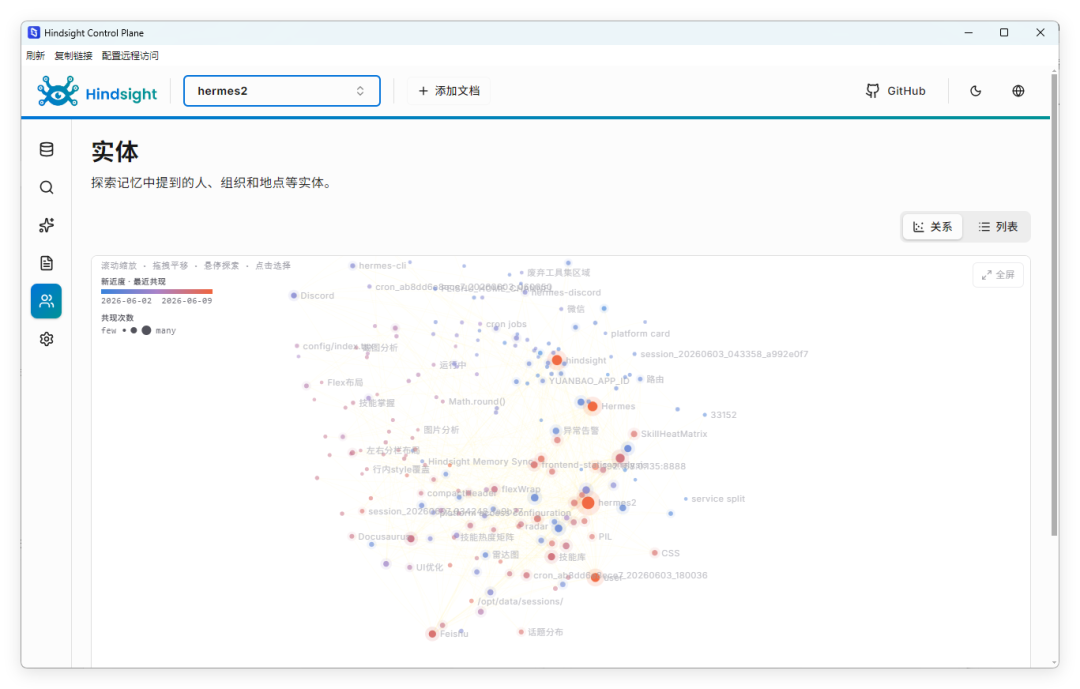Select the SkillHeatMatrix node

[x=634, y=434]
